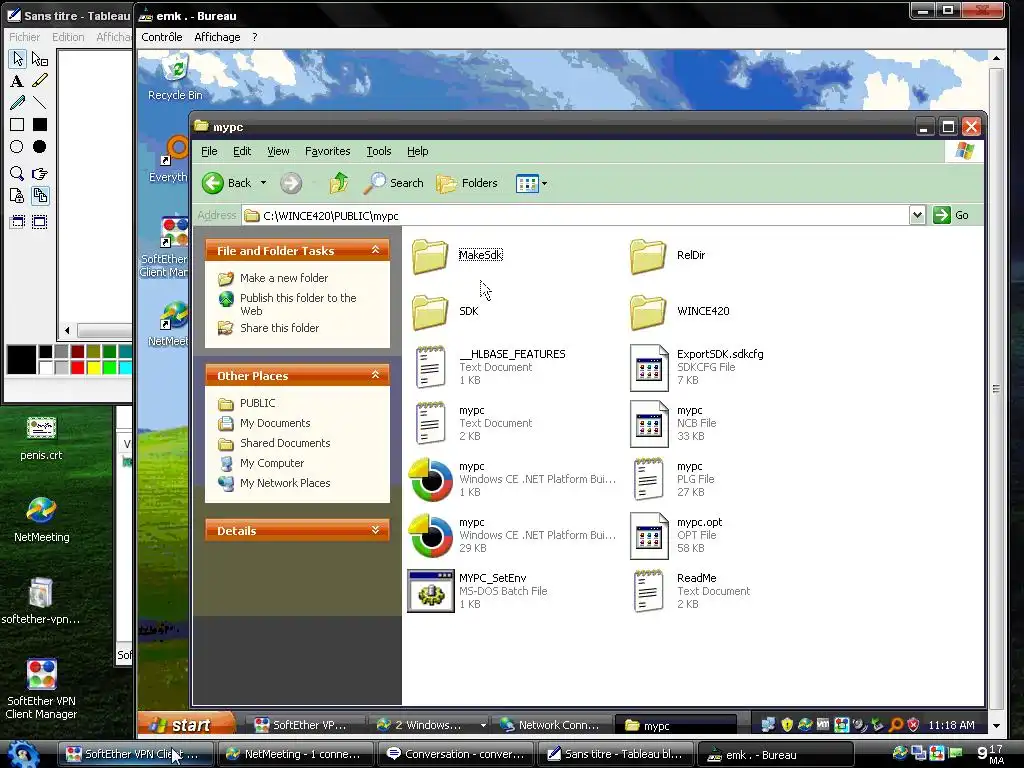The height and width of the screenshot is (768, 1024).
Task: Open the Affichage menu in emk Bureau window
Action: (217, 37)
